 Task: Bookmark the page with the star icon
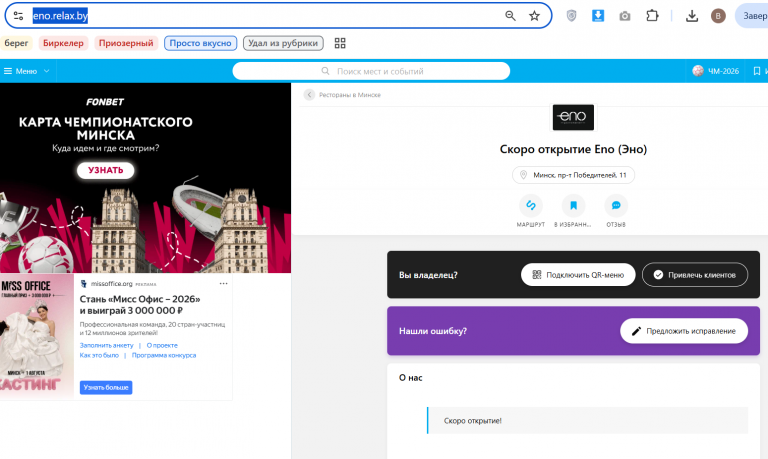coord(534,16)
